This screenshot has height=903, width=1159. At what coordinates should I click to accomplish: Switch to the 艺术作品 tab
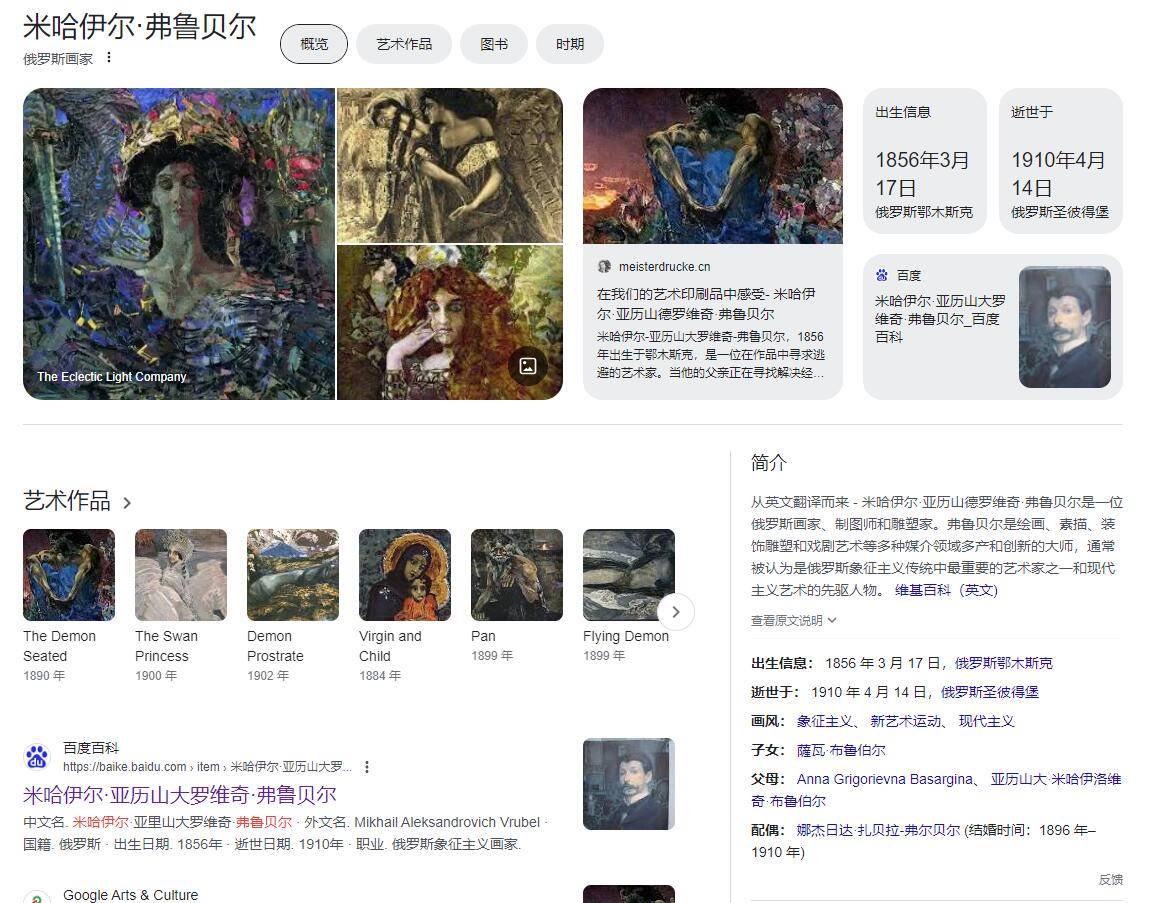pyautogui.click(x=404, y=44)
